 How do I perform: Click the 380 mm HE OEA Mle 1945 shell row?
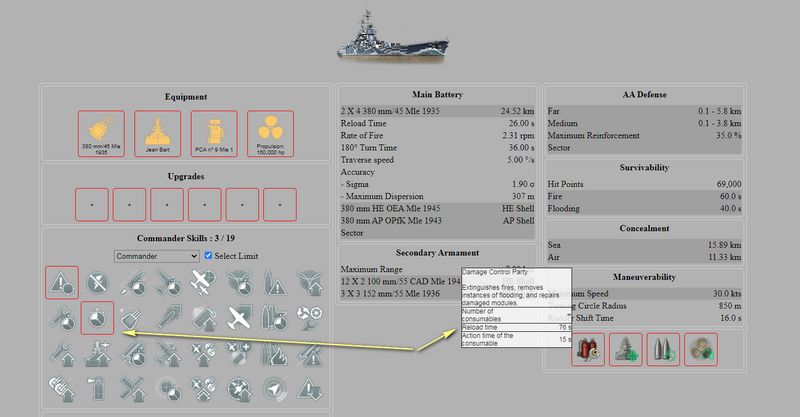click(x=436, y=208)
